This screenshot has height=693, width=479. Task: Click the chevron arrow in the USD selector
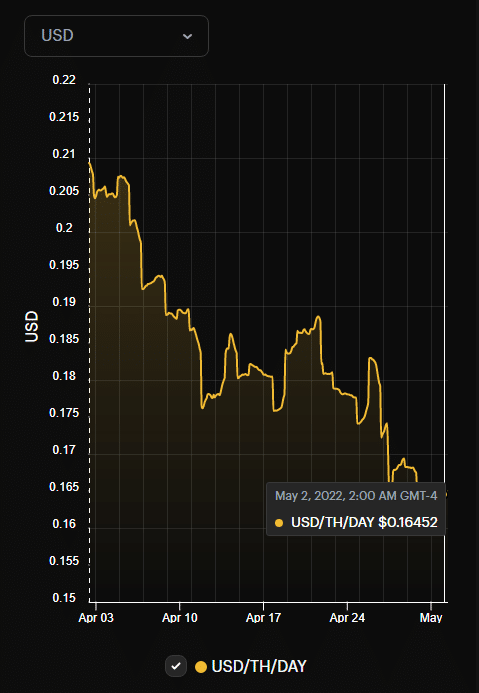[x=187, y=36]
